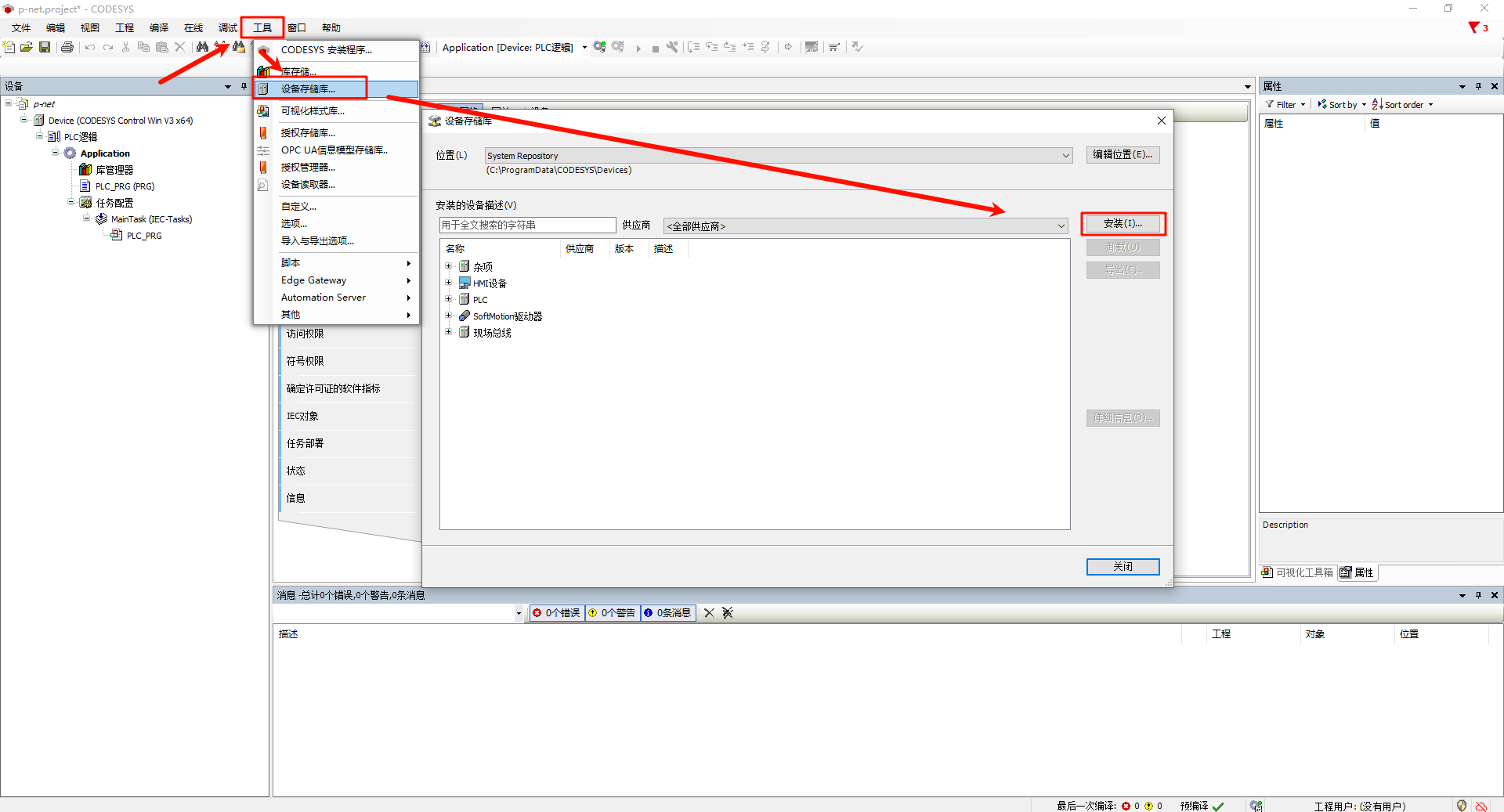The height and width of the screenshot is (812, 1504).
Task: Click the Print icon in the toolbar
Action: pos(67,48)
